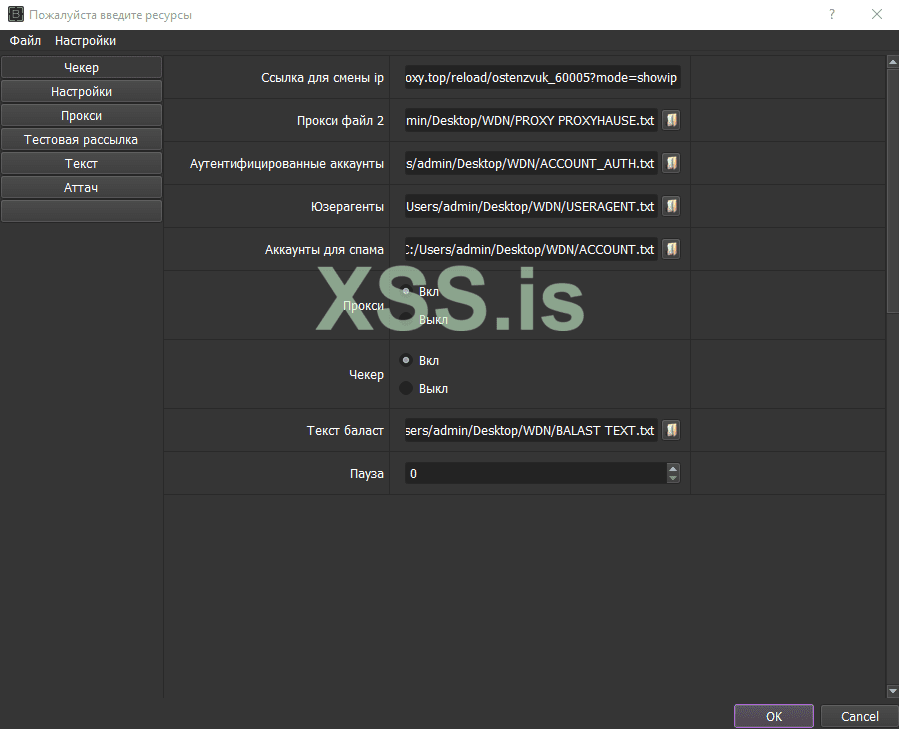Go to the Аттач section

[81, 188]
